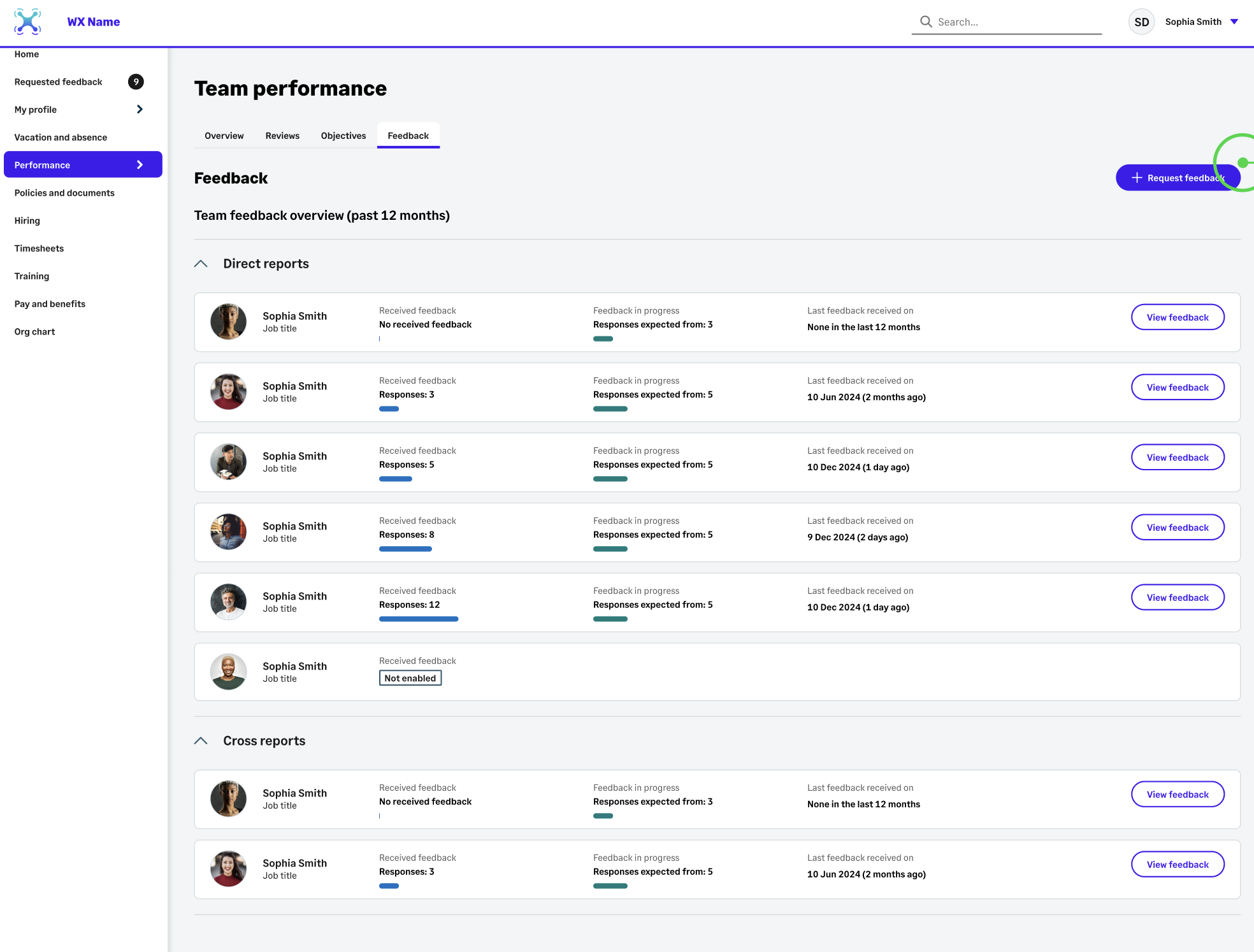Click the Responses: 8 progress bar
Image resolution: width=1254 pixels, height=952 pixels.
pyautogui.click(x=405, y=549)
